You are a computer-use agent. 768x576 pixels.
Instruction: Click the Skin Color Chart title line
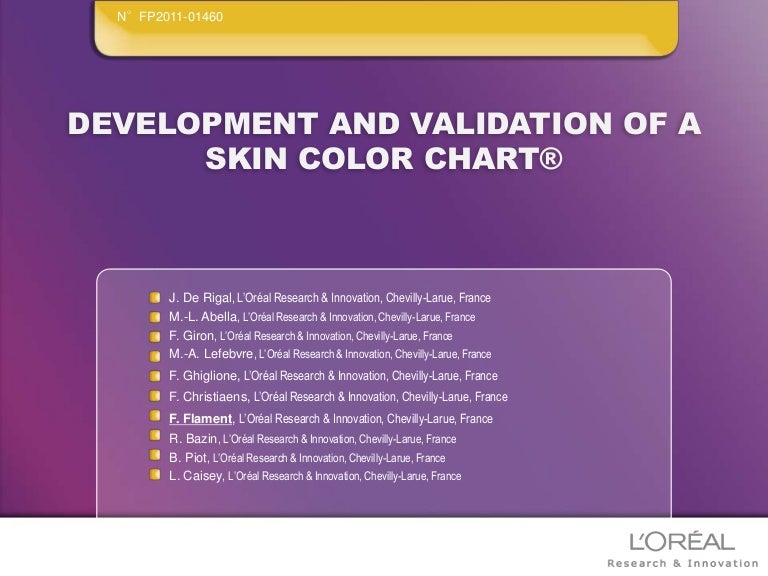[x=383, y=159]
